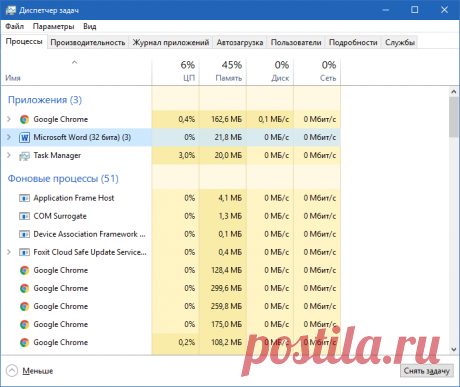Select the Application Frame Host row name
The image size is (460, 387).
click(x=74, y=198)
